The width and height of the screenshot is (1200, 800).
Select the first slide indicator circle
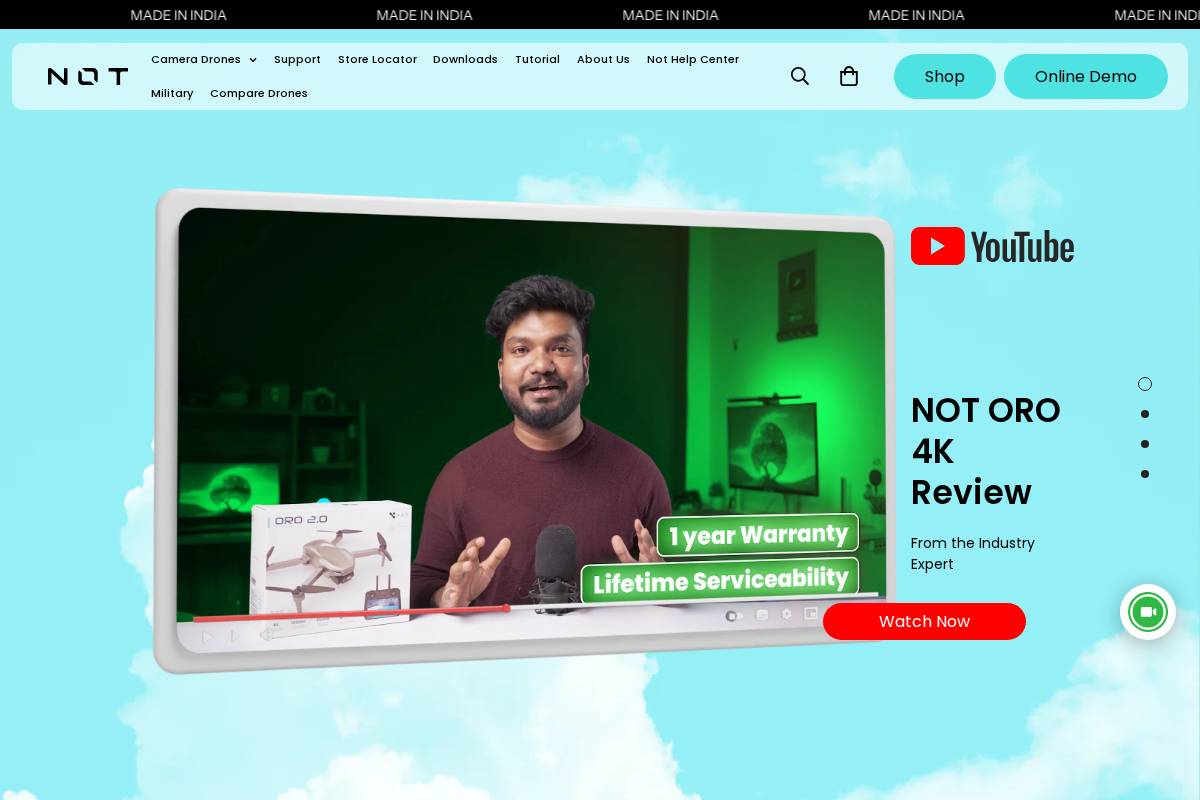coord(1145,384)
